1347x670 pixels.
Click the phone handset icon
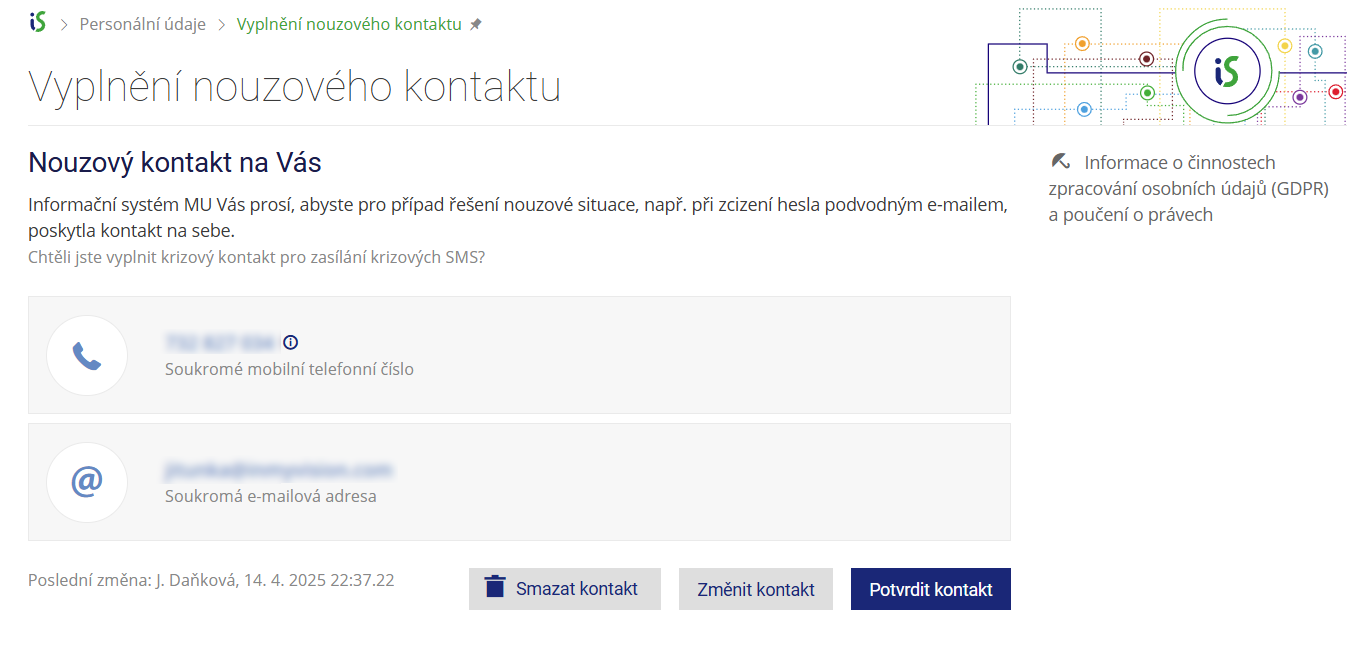(x=87, y=356)
